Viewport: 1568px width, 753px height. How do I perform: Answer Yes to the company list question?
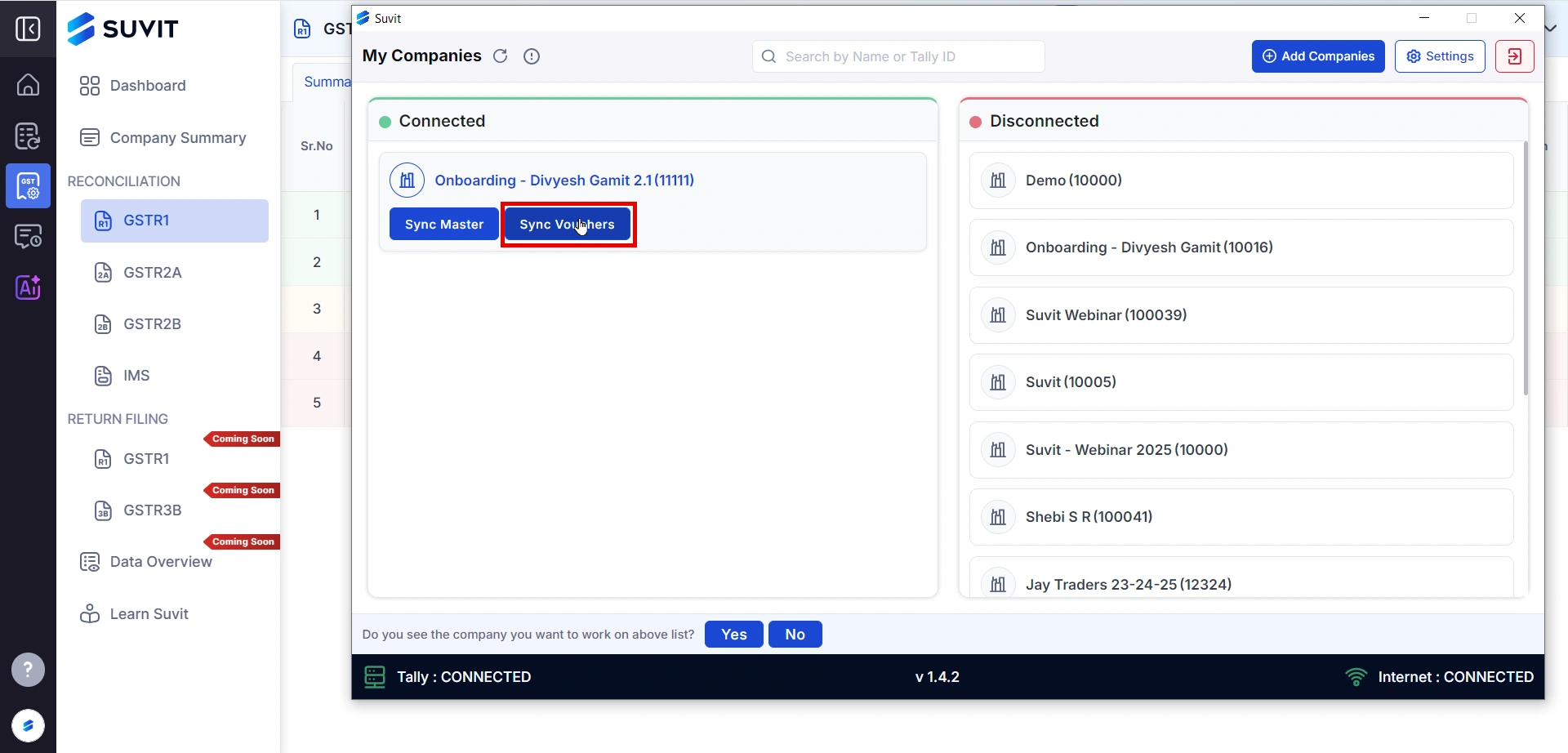point(734,635)
